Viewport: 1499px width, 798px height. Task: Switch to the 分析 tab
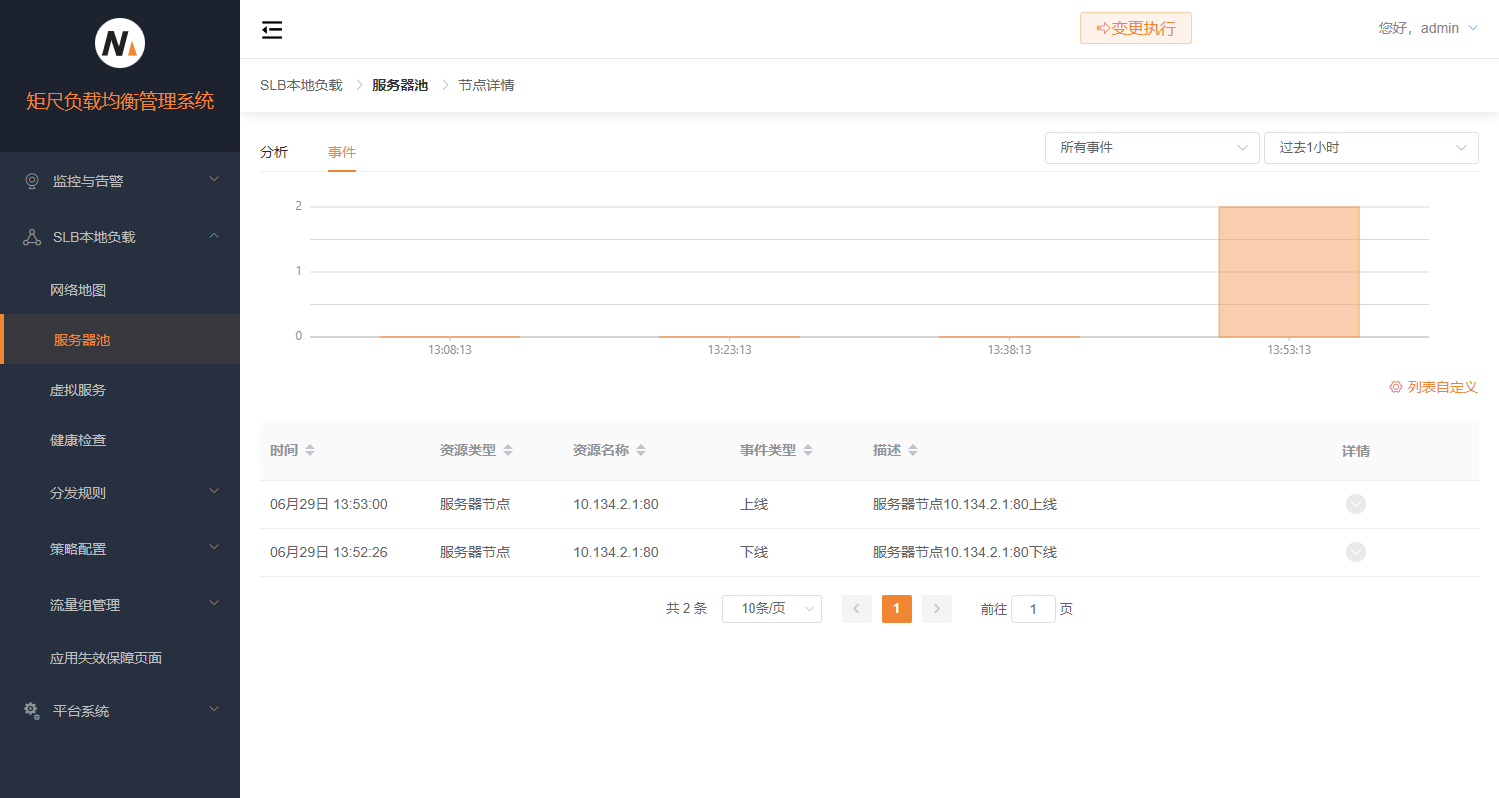274,152
